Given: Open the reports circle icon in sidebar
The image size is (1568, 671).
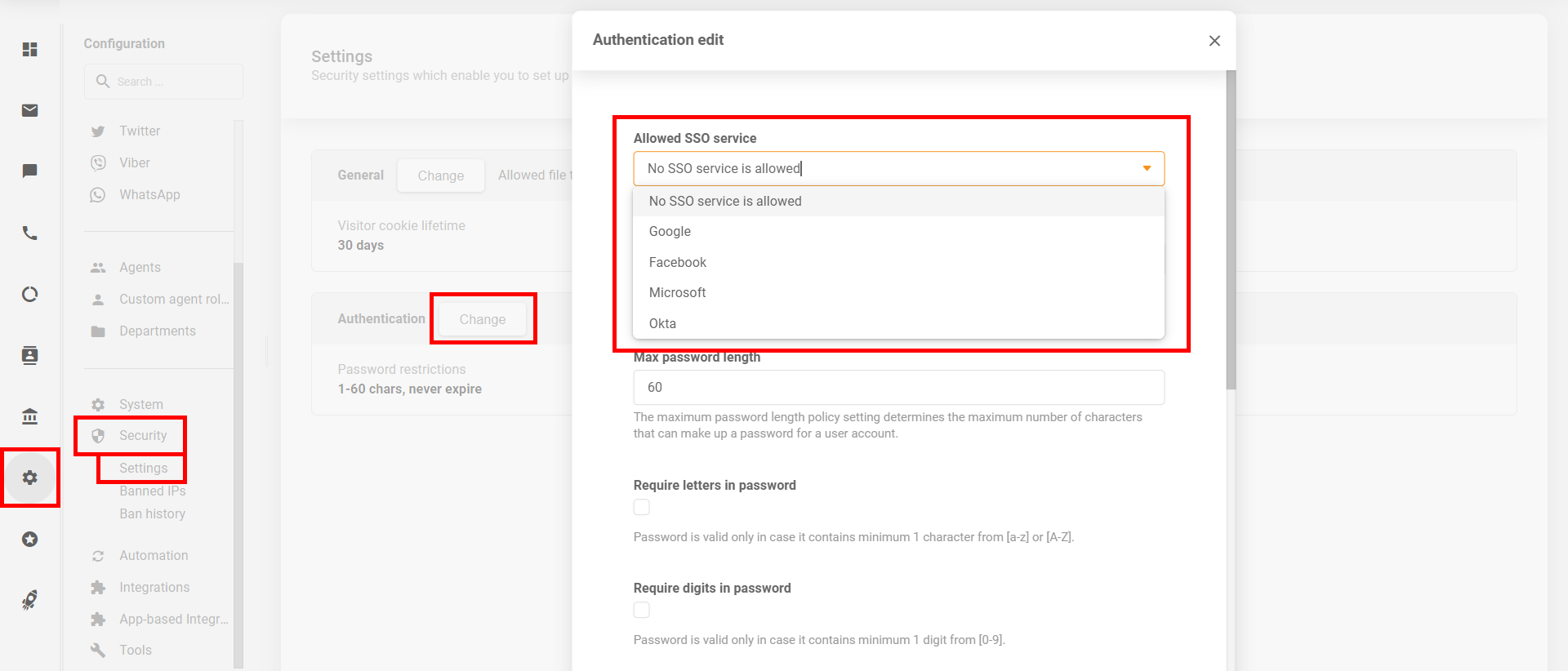Looking at the screenshot, I should (x=30, y=294).
